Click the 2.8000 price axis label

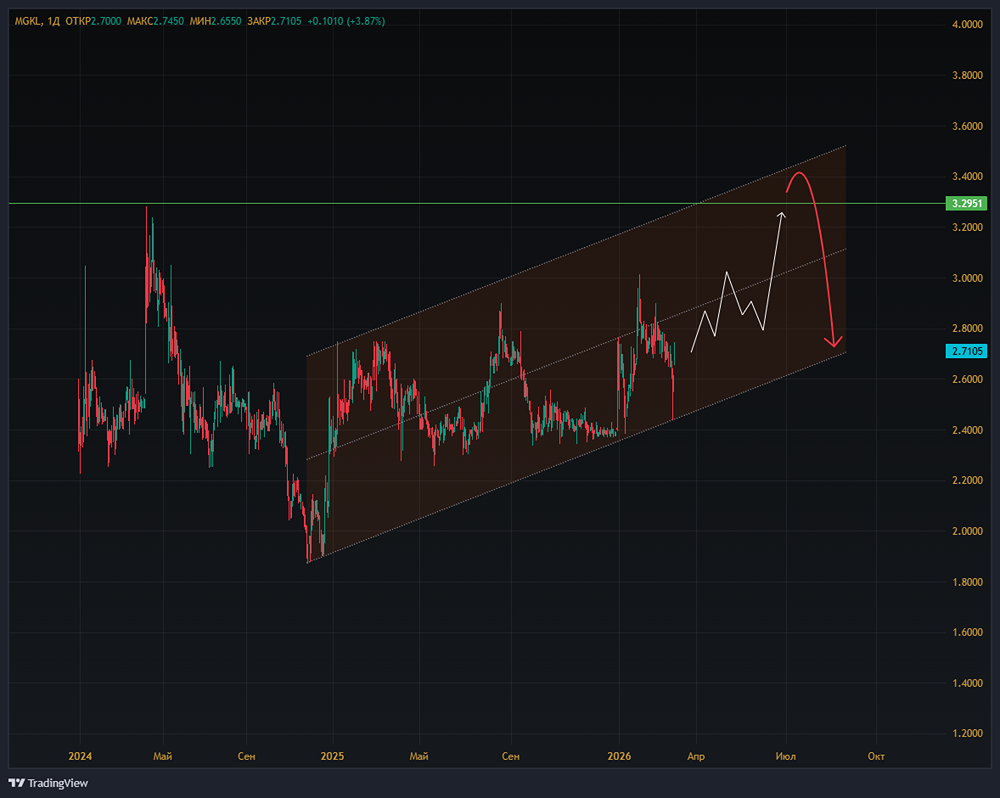click(x=967, y=328)
